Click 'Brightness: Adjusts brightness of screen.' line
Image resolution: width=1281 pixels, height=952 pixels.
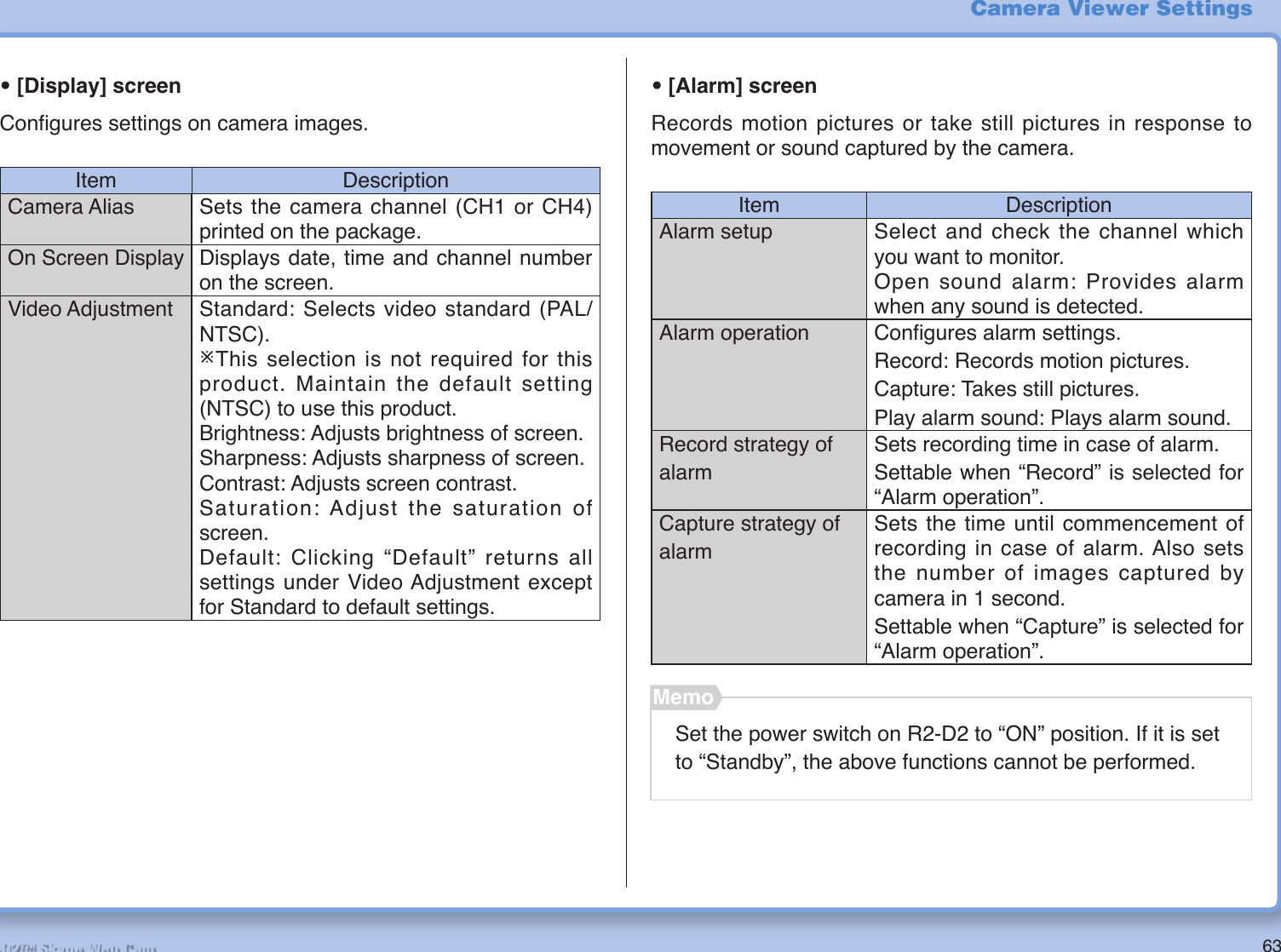click(392, 433)
